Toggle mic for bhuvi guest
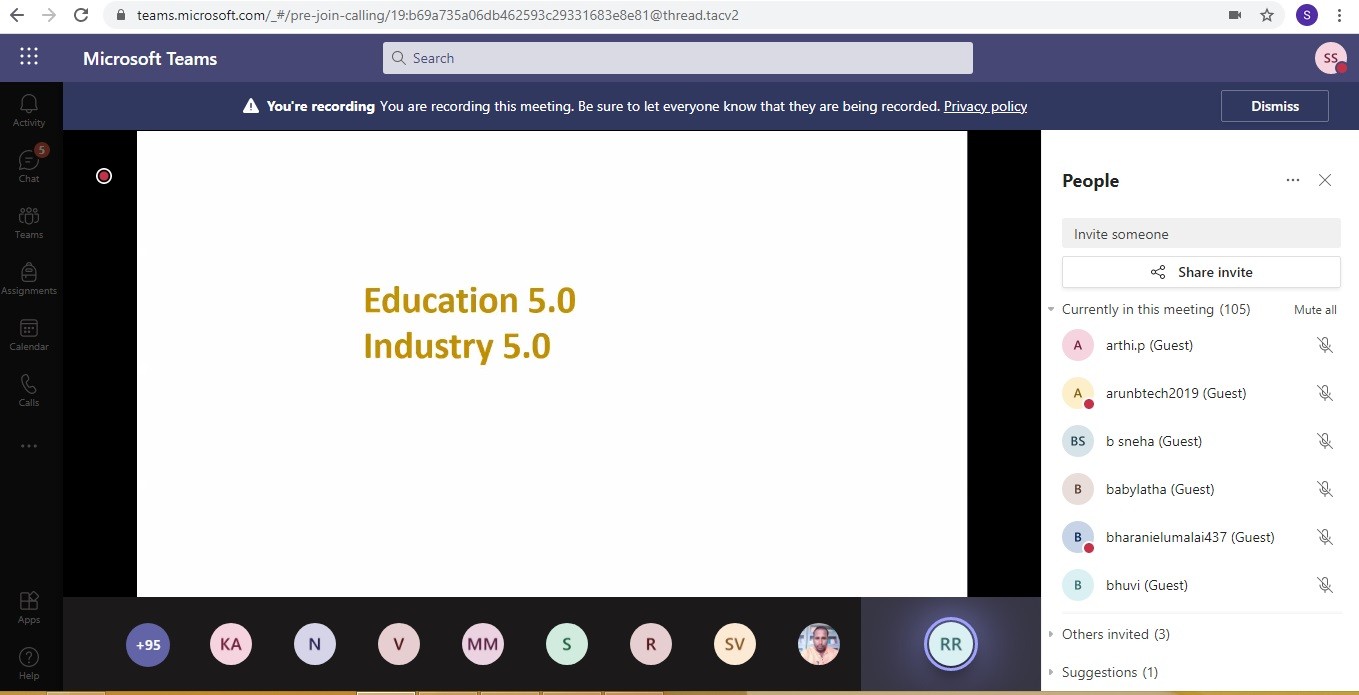Viewport: 1359px width, 695px height. 1324,585
